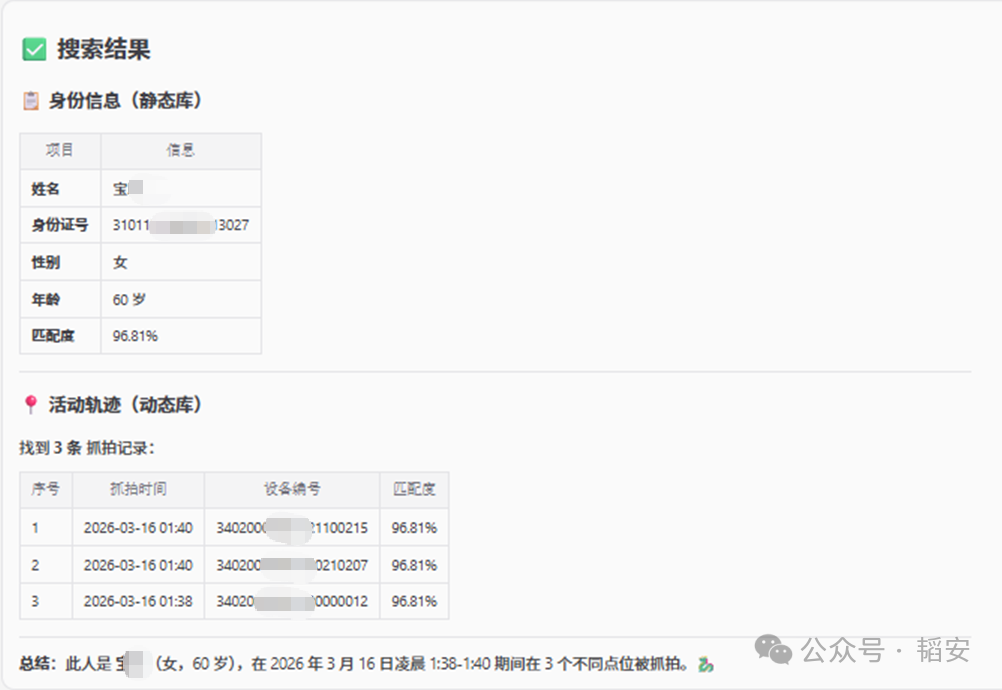Click the device number ending 0000012
Image resolution: width=1002 pixels, height=690 pixels.
[x=292, y=601]
